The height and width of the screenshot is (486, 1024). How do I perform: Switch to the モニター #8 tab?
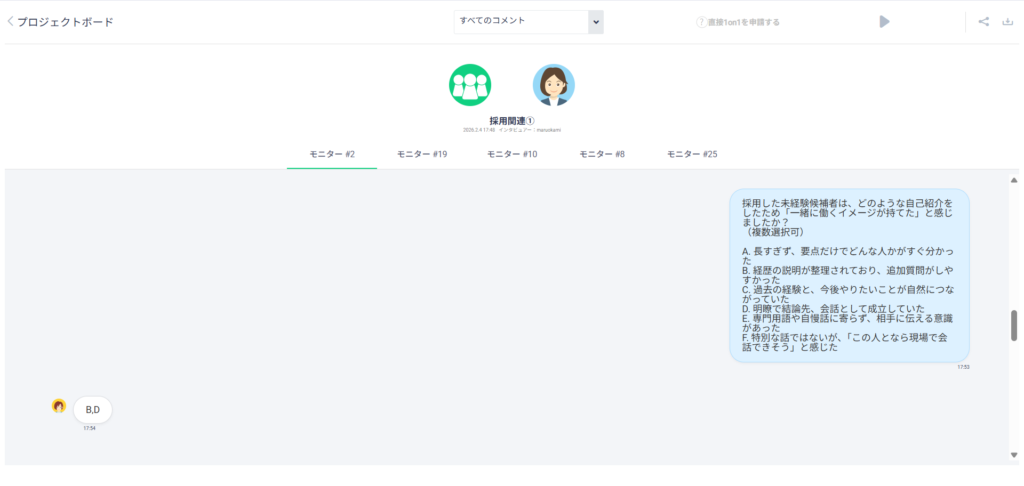coord(602,154)
